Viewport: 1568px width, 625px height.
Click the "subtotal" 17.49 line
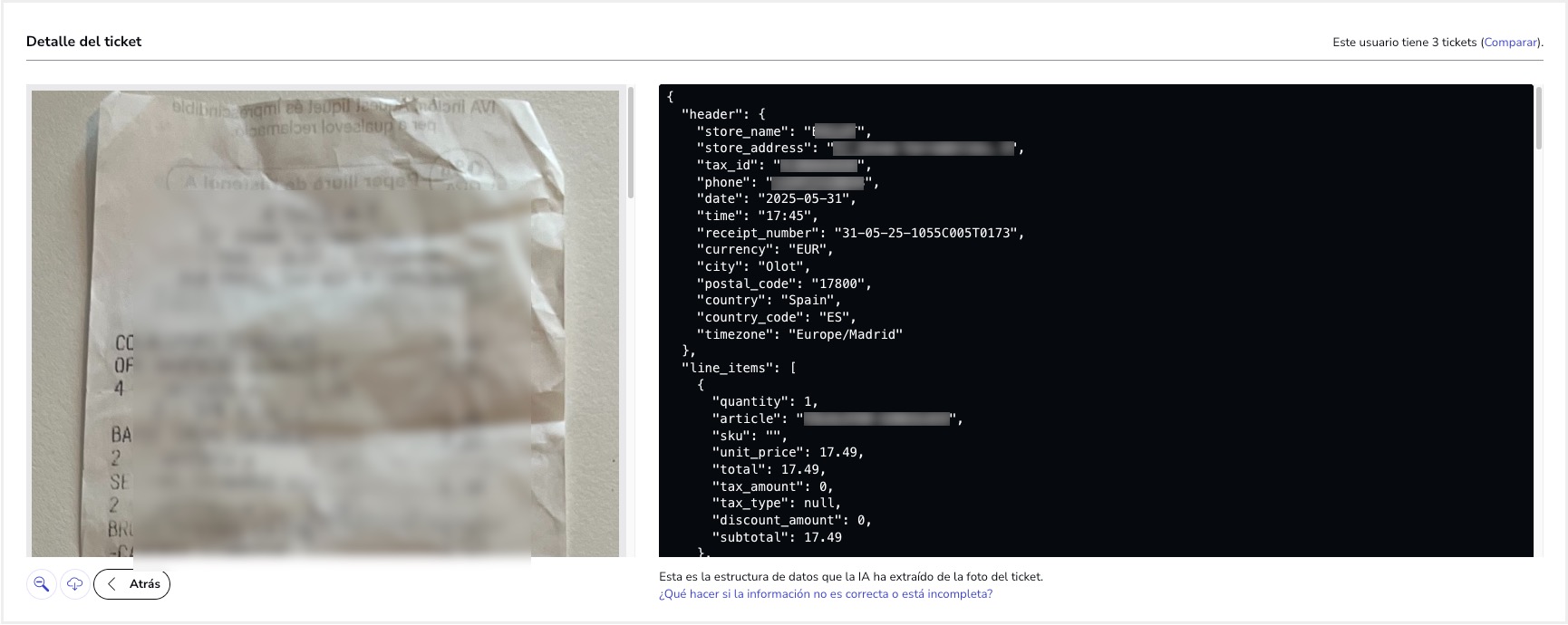tap(777, 537)
